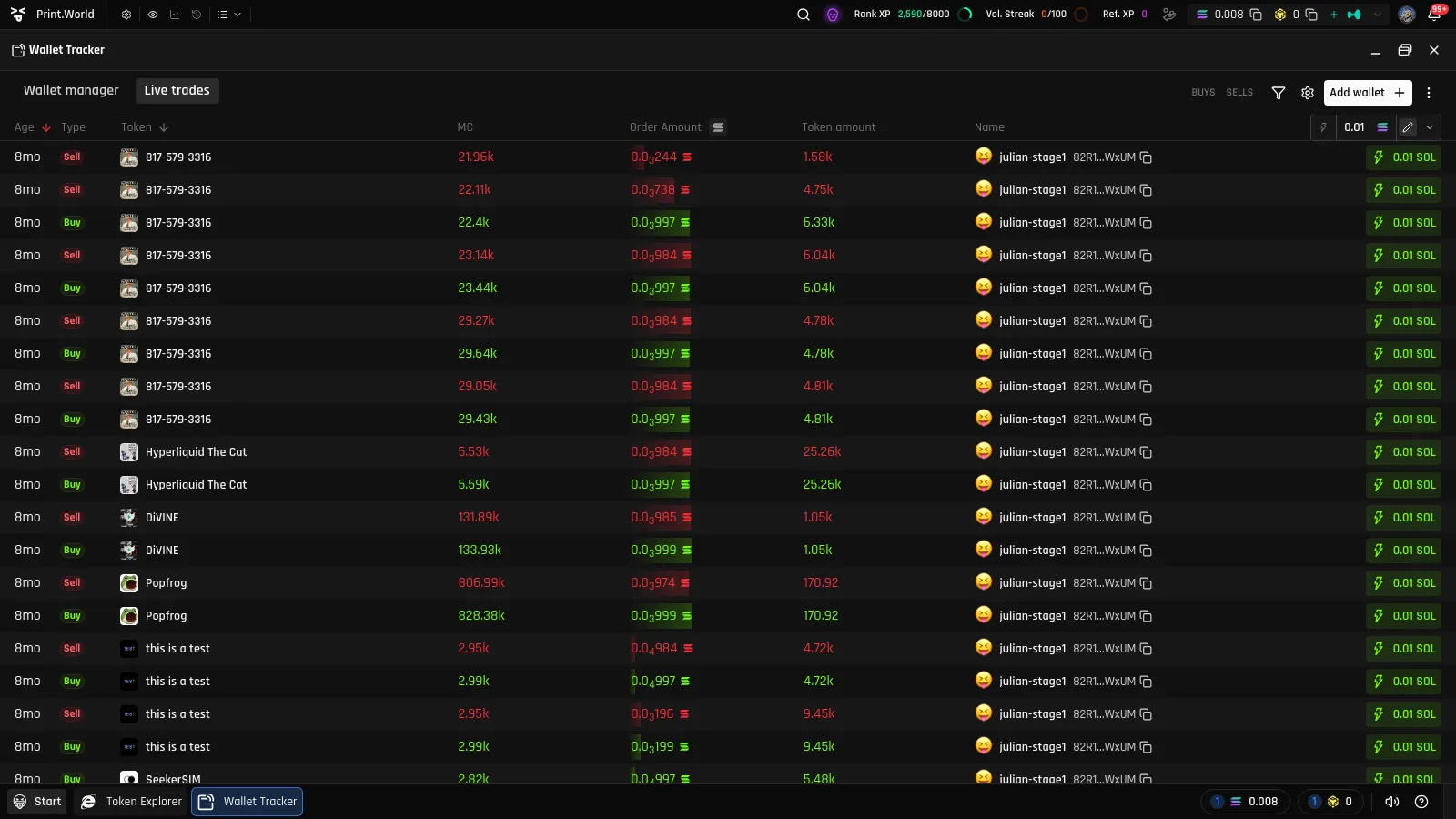Expand the wallet balance dropdown chevron
The image size is (1456, 819).
tap(1378, 15)
